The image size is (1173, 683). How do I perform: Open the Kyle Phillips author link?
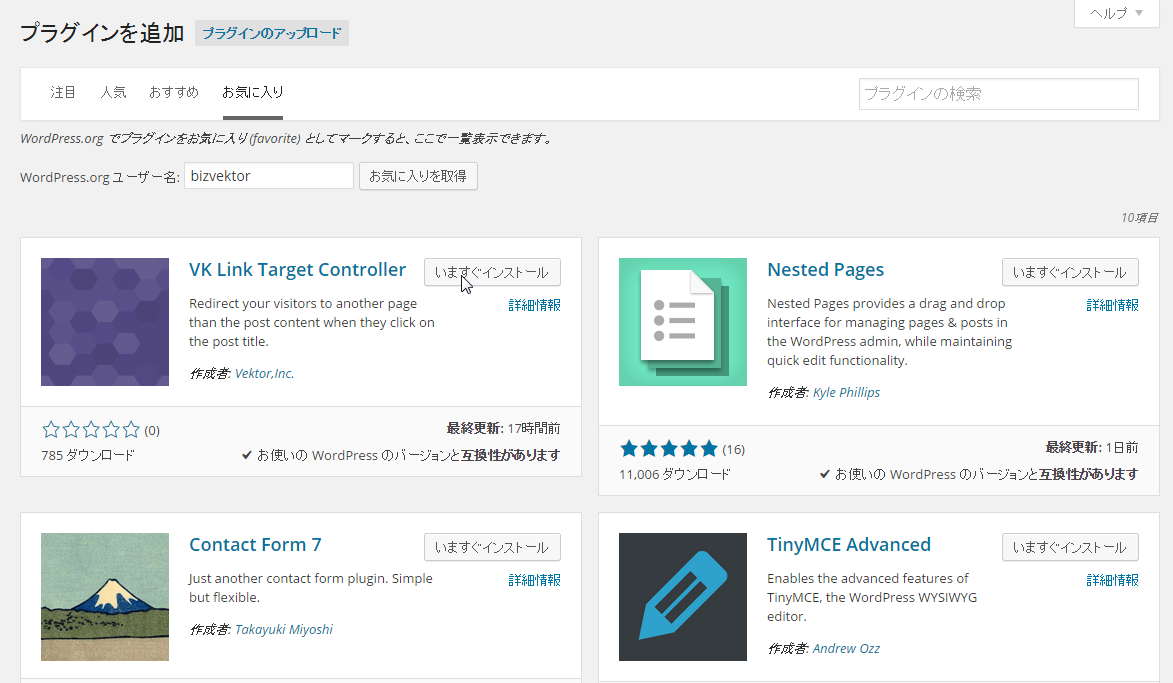(846, 393)
